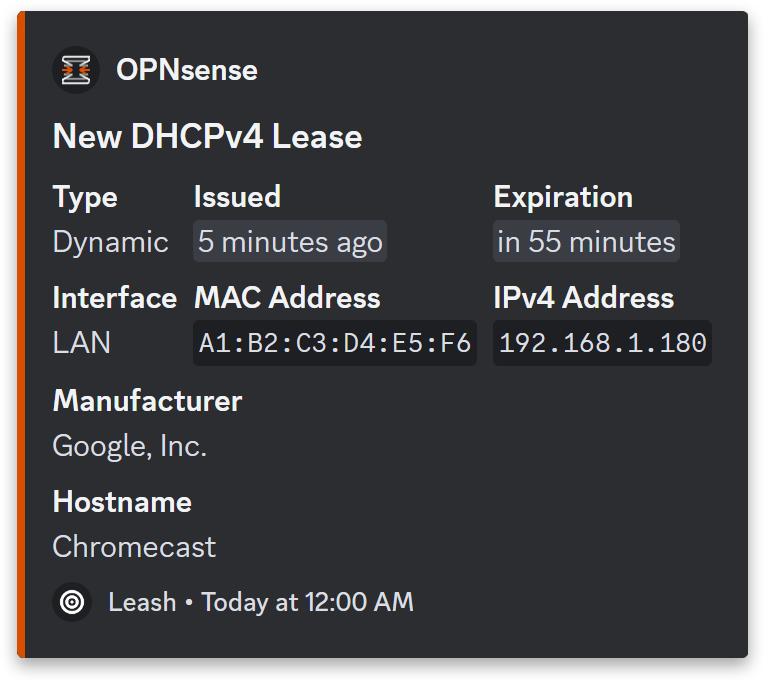Click the LAN interface value
The image size is (765, 681).
[x=81, y=343]
